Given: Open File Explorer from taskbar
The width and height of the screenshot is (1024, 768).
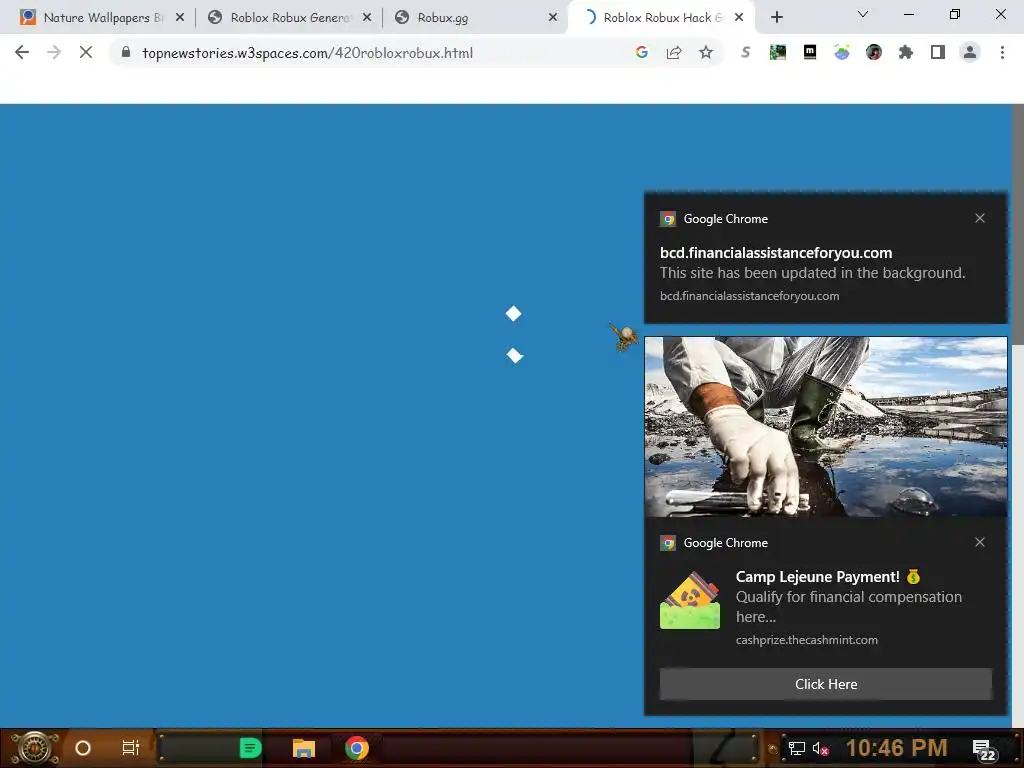Looking at the screenshot, I should (304, 748).
